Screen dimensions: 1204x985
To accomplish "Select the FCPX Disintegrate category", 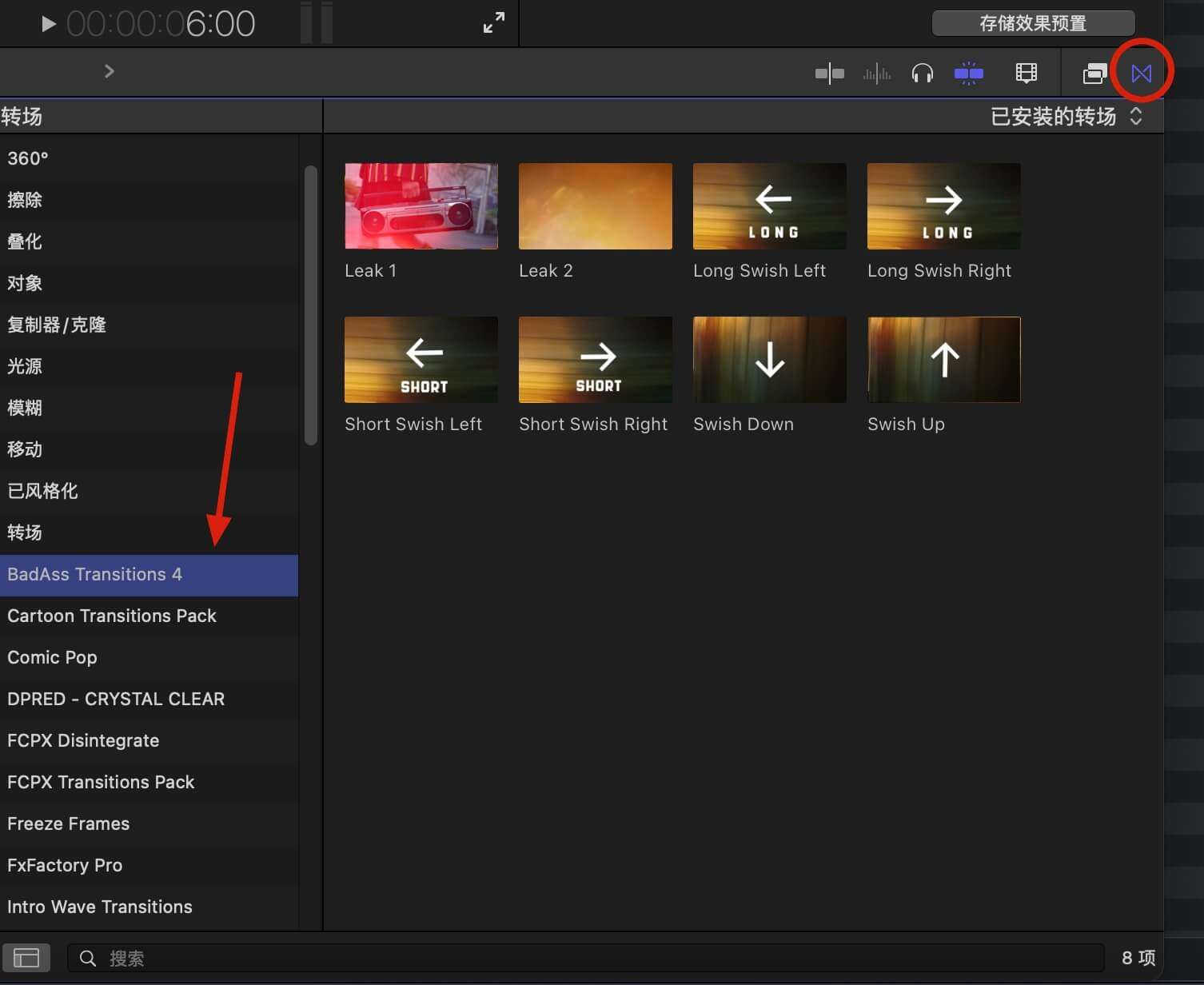I will point(83,740).
